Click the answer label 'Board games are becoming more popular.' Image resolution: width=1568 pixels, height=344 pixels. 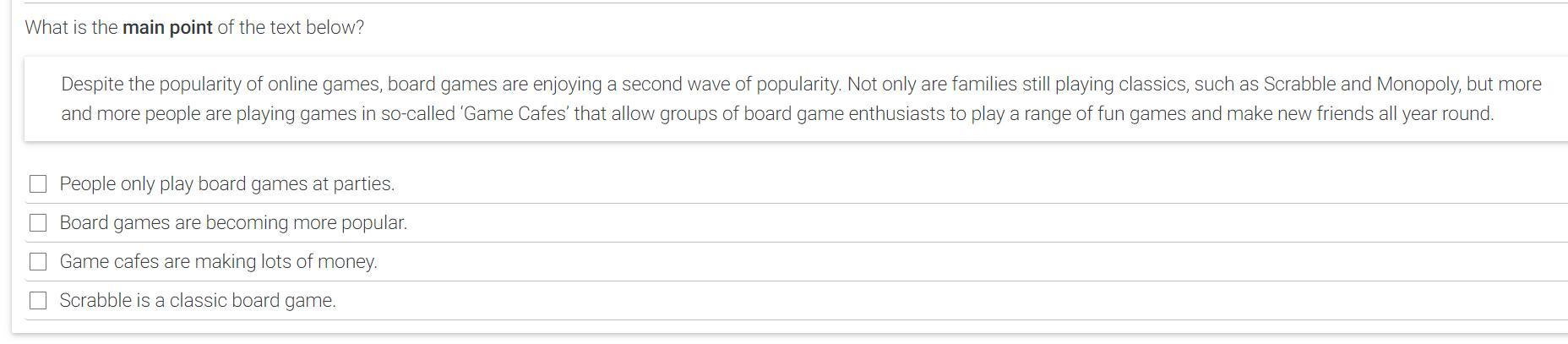coord(233,222)
